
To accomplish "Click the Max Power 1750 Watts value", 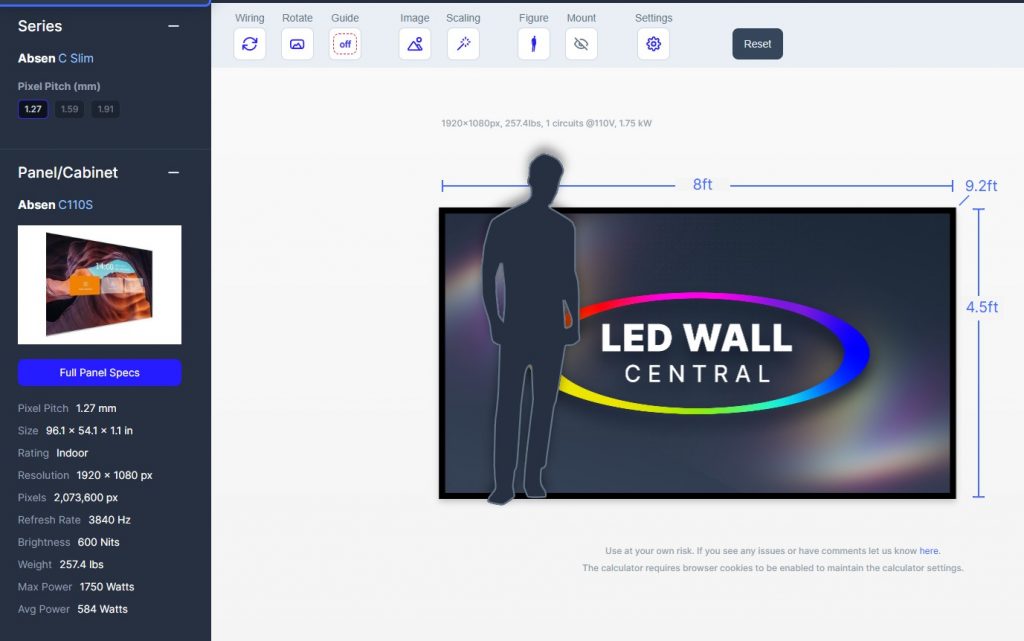I will [x=107, y=587].
